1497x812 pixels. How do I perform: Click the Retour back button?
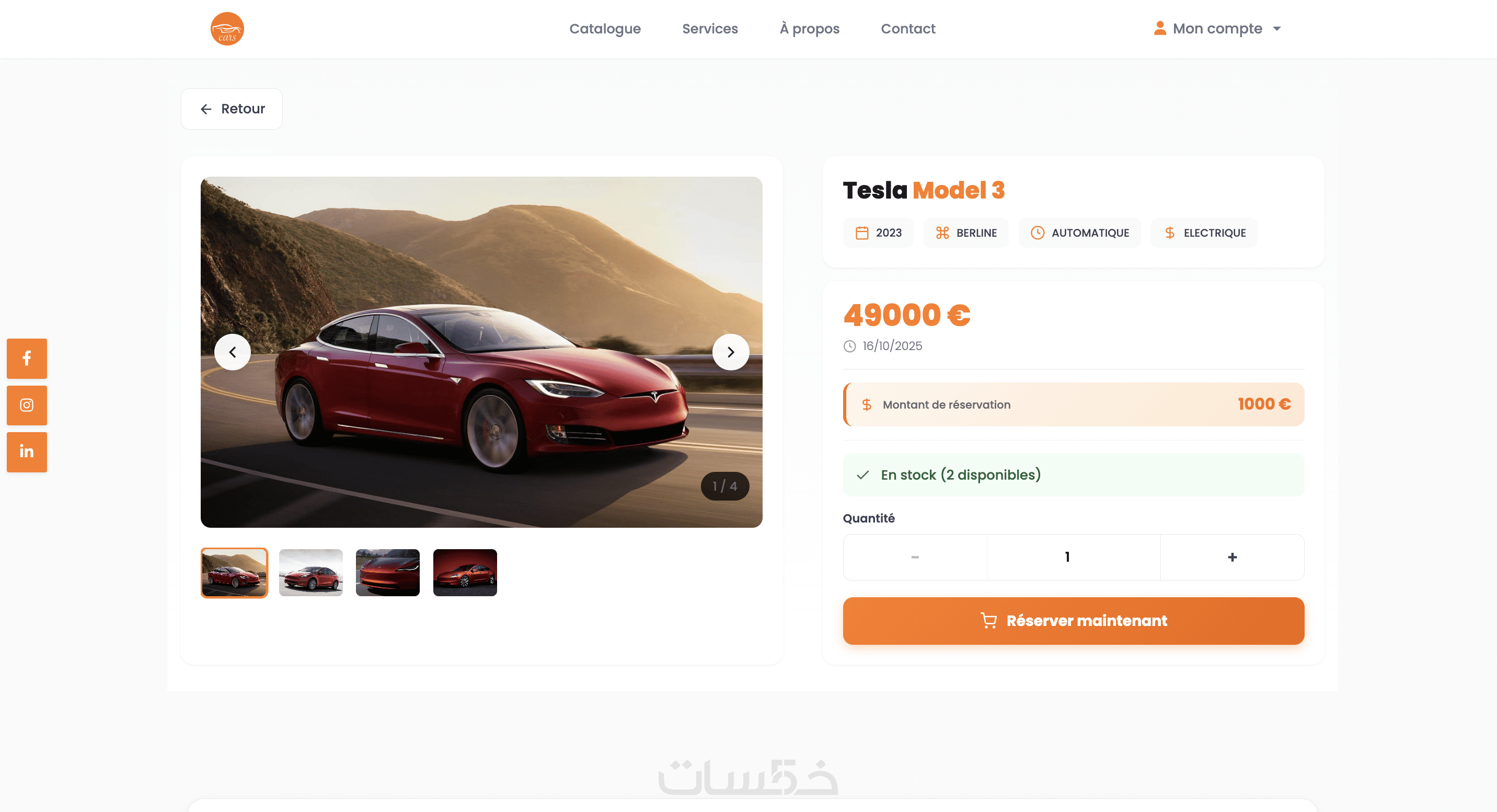[231, 109]
